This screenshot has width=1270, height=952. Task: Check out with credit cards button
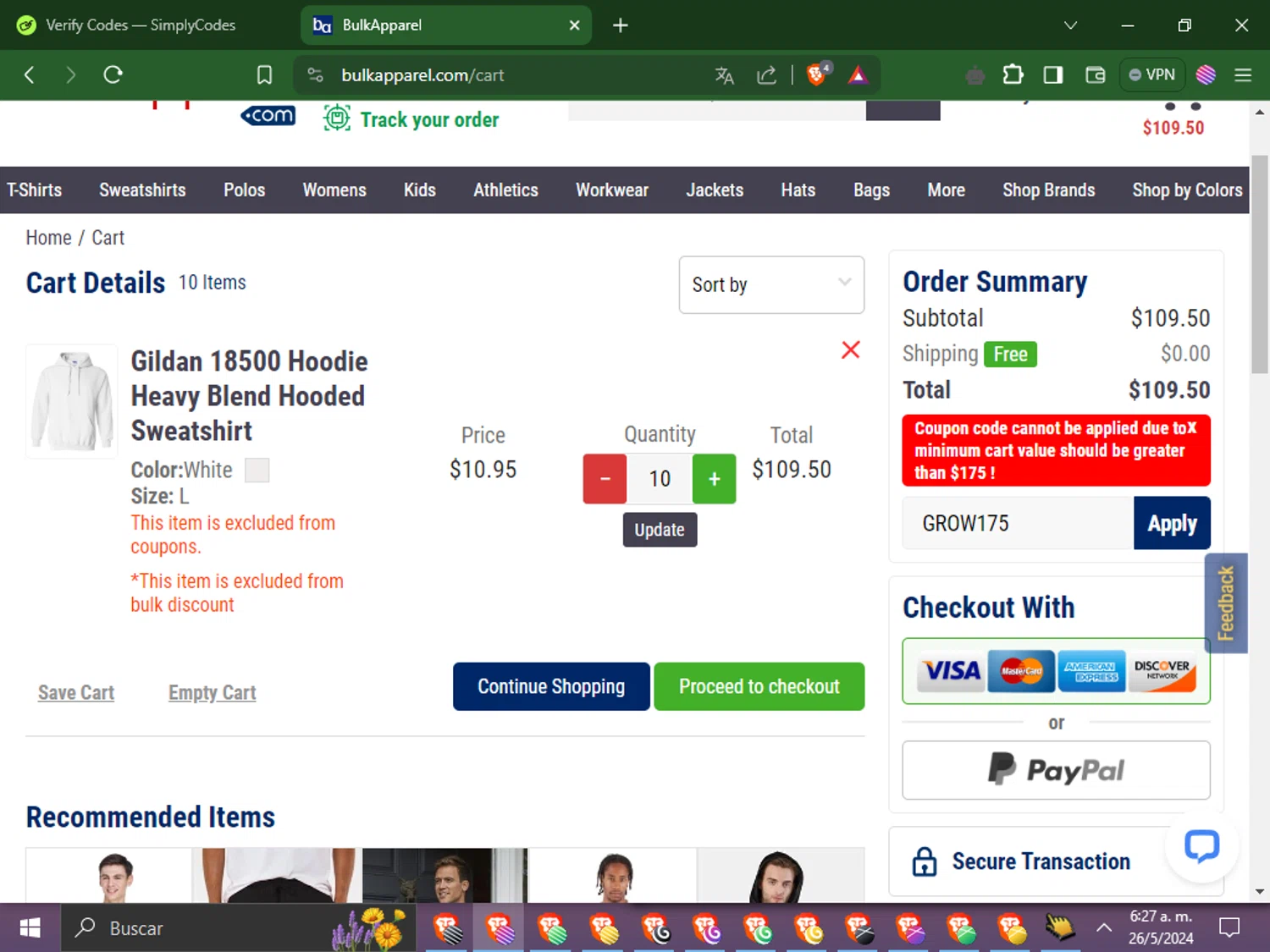click(x=1056, y=671)
